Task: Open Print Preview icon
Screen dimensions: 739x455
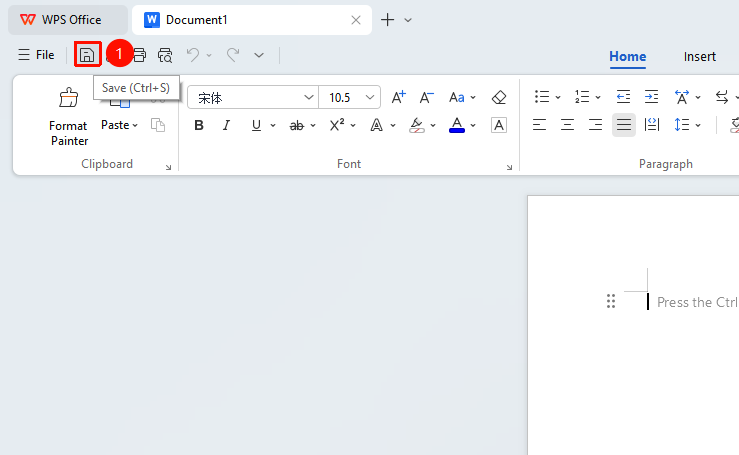Action: point(165,55)
